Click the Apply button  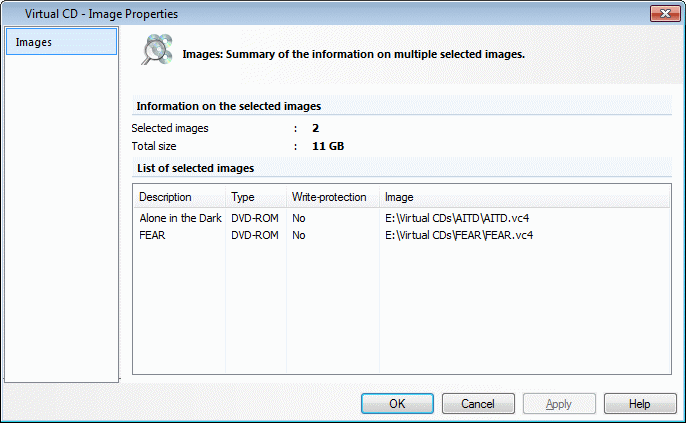point(559,404)
